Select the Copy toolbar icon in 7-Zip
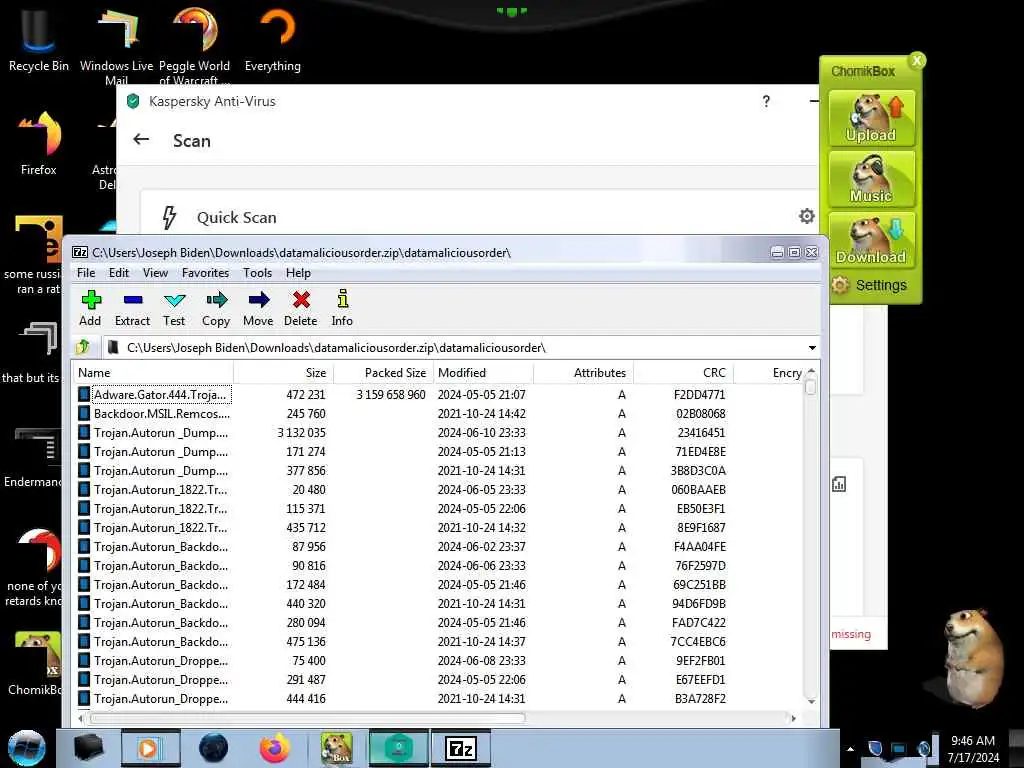This screenshot has height=768, width=1024. 216,308
